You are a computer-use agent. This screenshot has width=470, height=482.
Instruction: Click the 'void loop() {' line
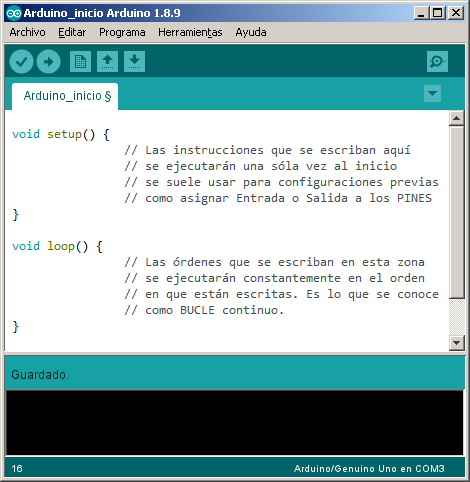point(57,246)
